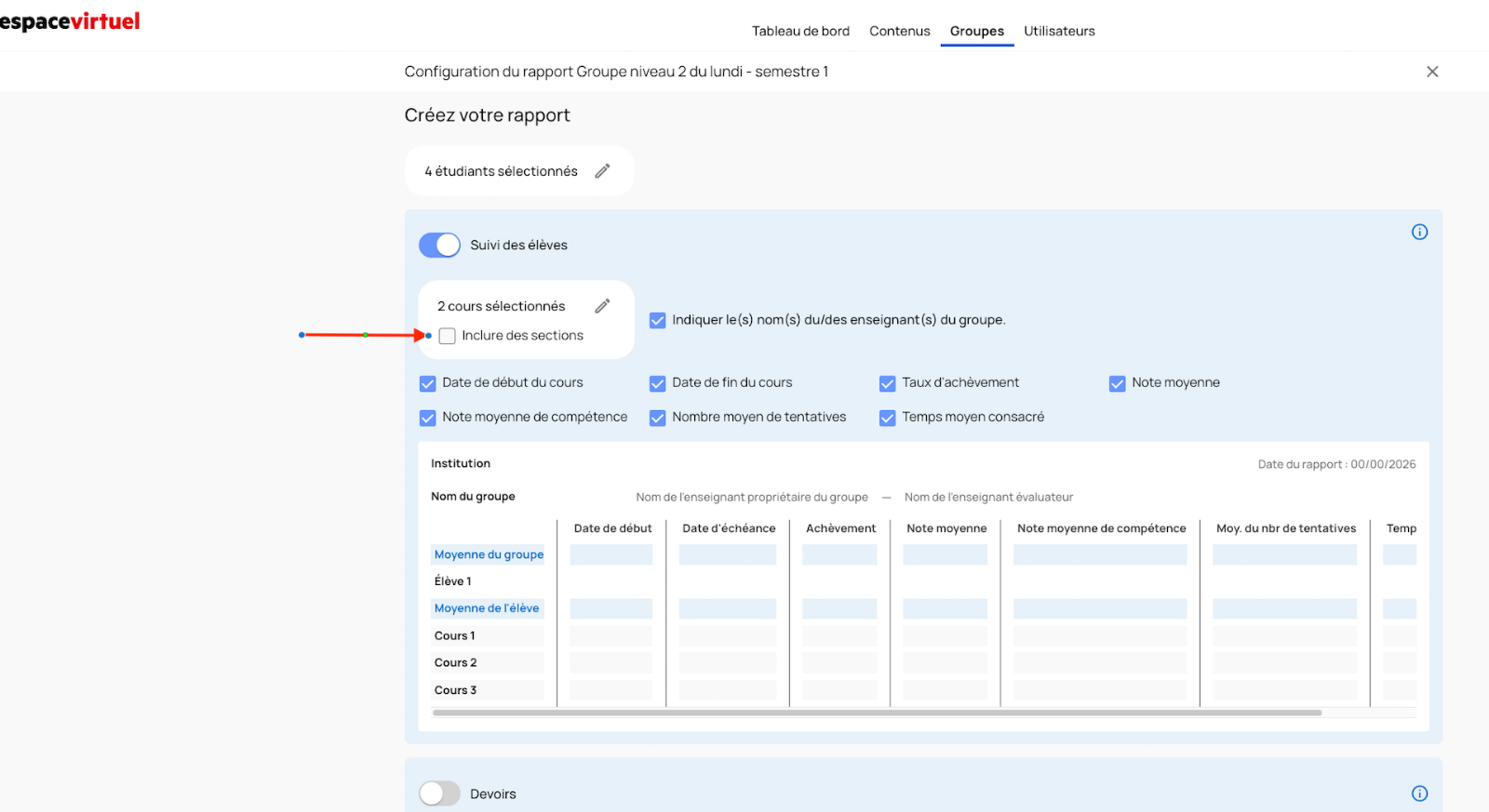1489x812 pixels.
Task: Uncheck the Note moyenne checkbox
Action: 1118,383
